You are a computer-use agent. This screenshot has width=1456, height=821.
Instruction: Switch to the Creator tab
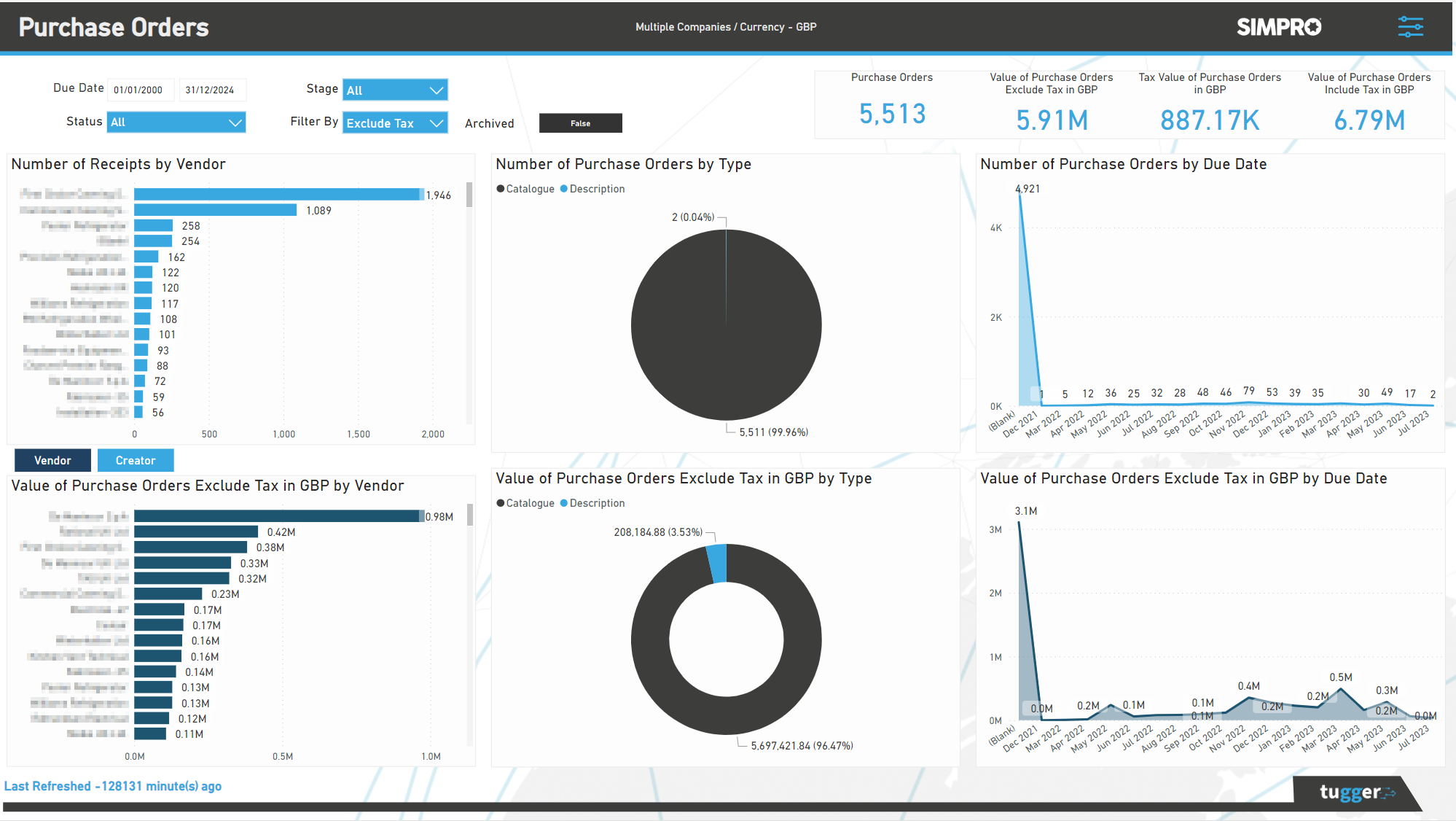[x=136, y=460]
